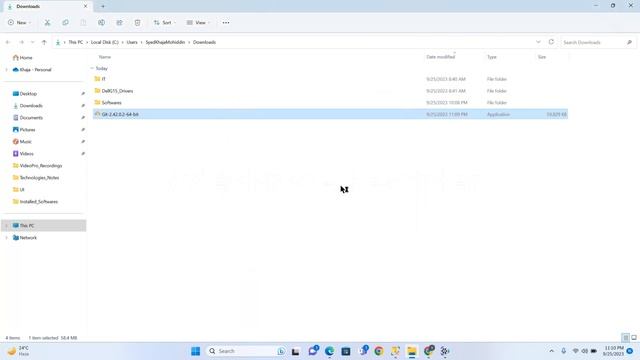Open the Windows Start menu
The height and width of the screenshot is (360, 640).
click(x=196, y=351)
